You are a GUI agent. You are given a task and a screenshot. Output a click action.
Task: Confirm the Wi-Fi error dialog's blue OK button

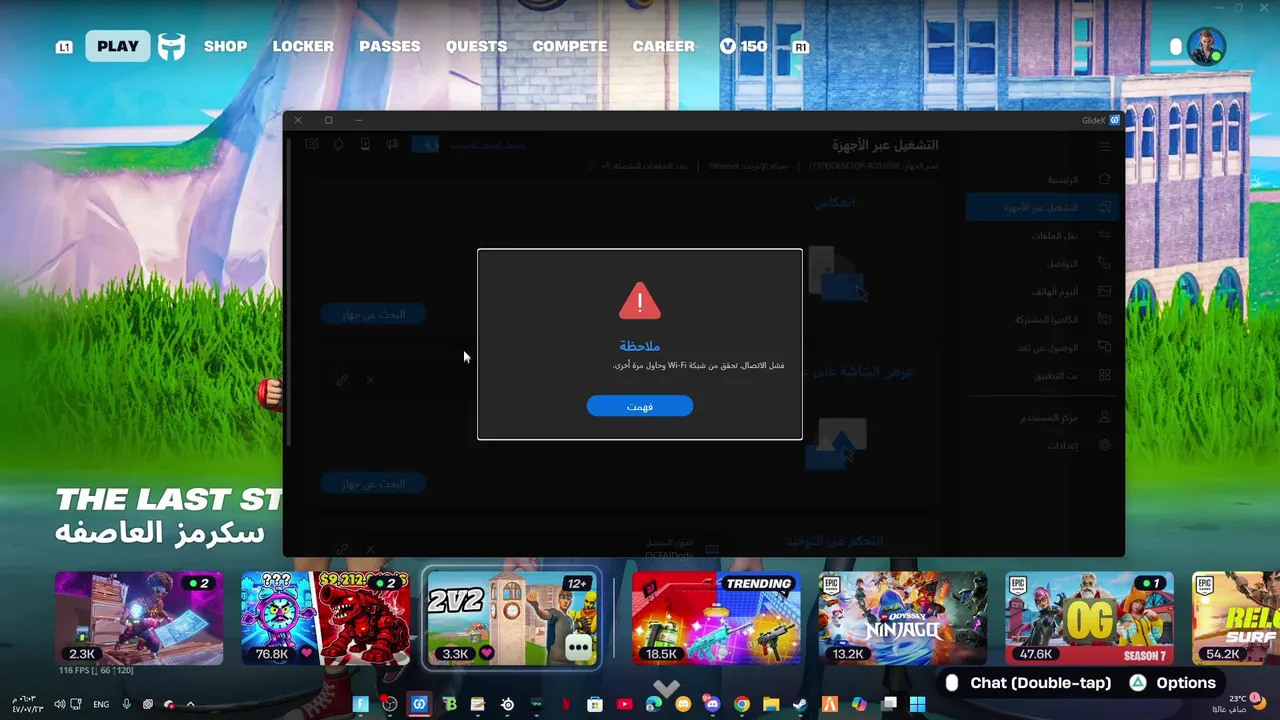pyautogui.click(x=640, y=406)
